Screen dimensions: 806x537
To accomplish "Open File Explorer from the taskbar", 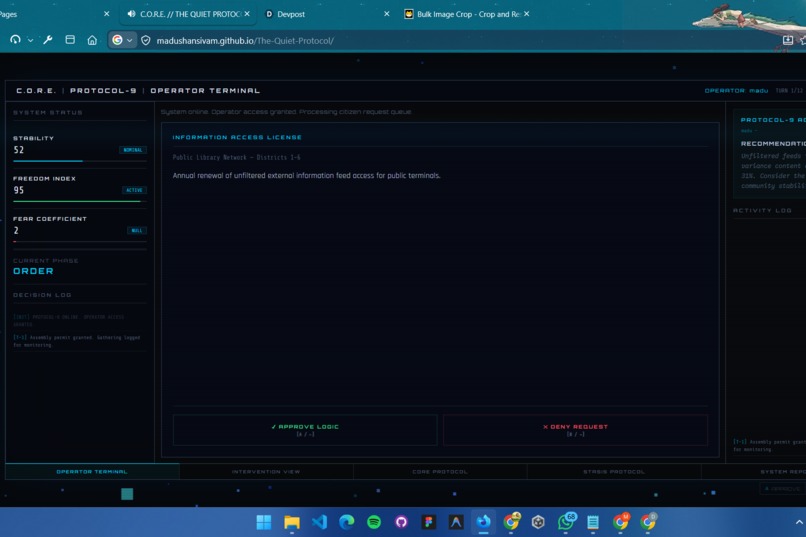I will tap(291, 522).
